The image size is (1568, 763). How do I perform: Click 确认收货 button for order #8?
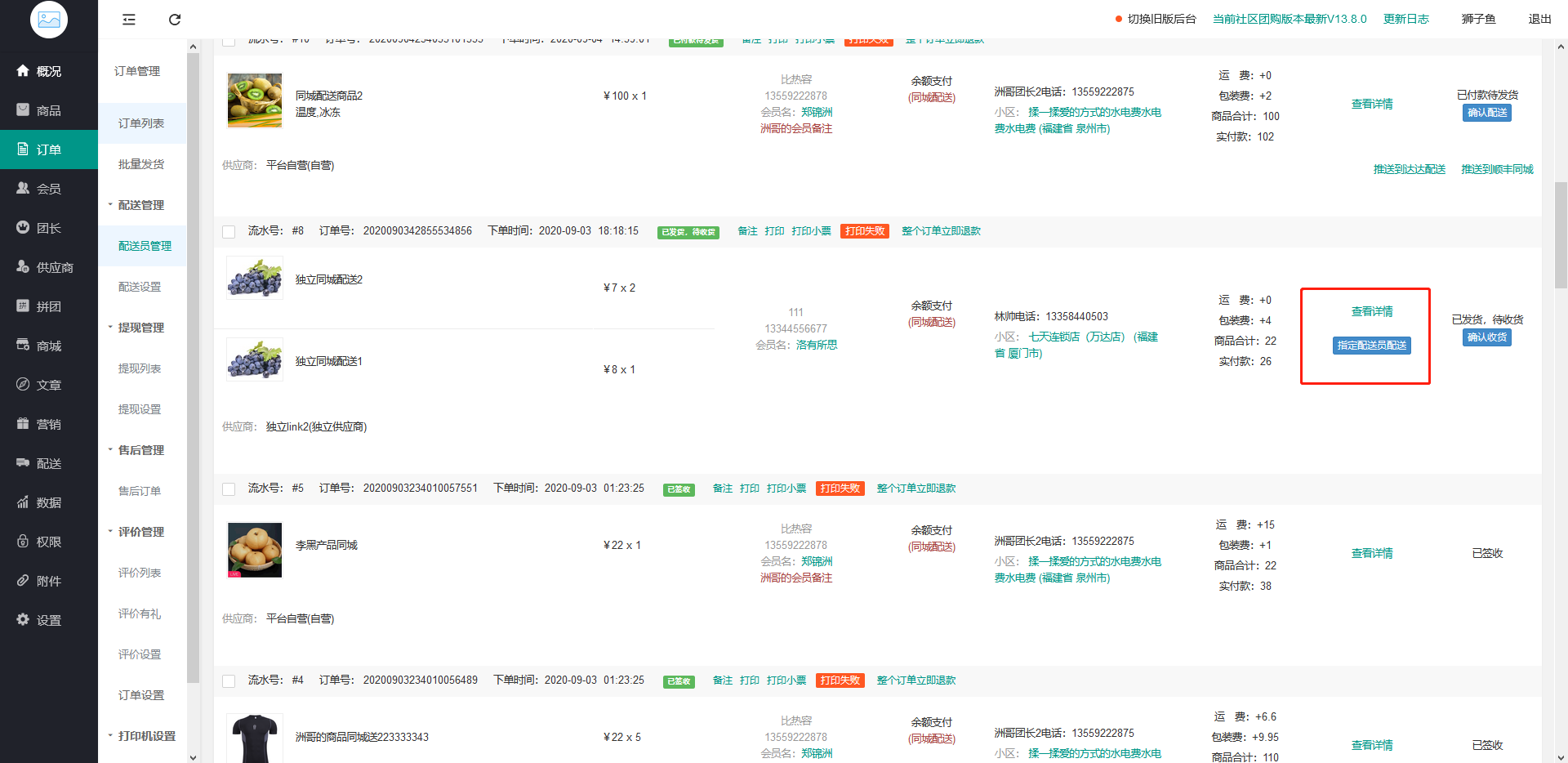(1487, 337)
